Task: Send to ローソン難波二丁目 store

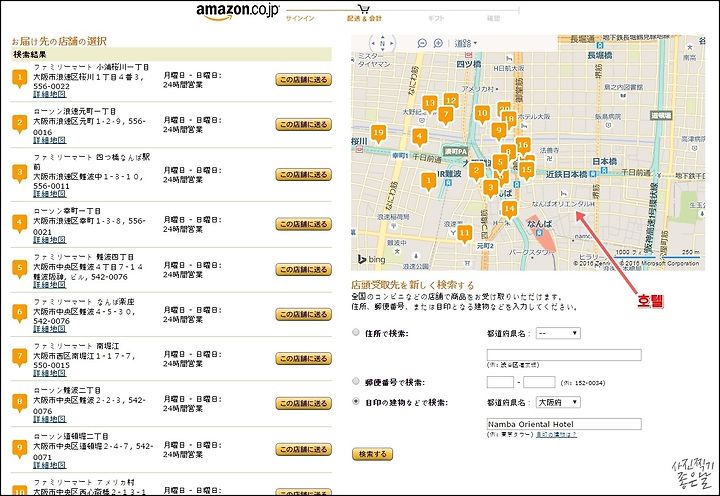Action: [304, 403]
